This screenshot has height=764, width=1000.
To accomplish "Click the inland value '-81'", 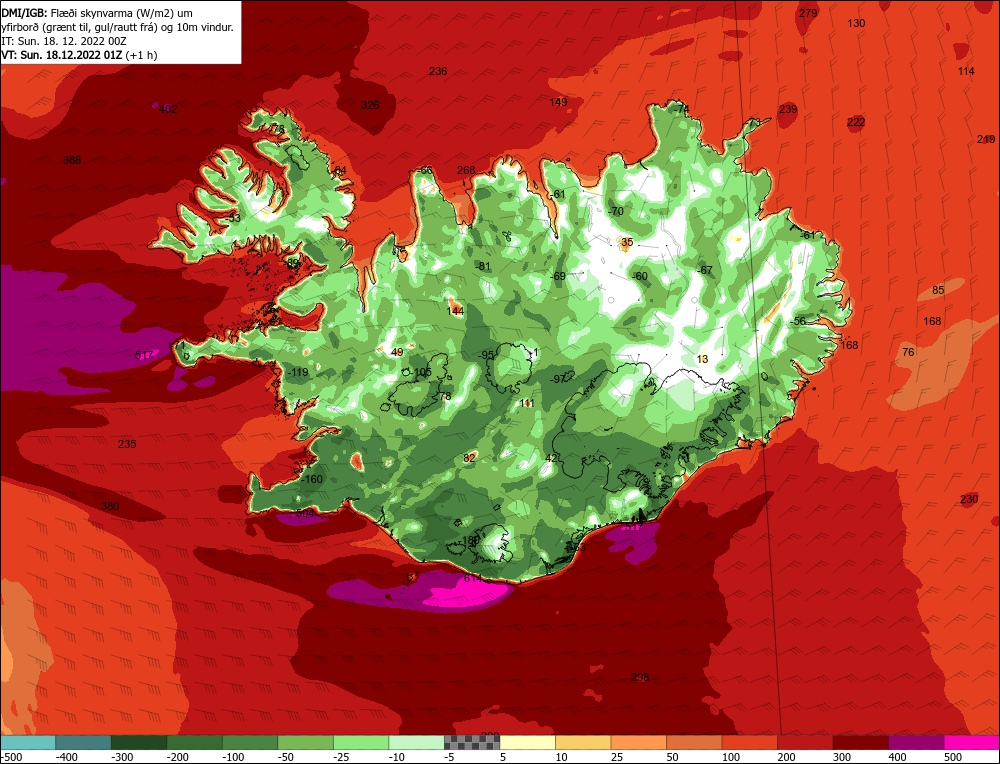I will click(x=483, y=267).
